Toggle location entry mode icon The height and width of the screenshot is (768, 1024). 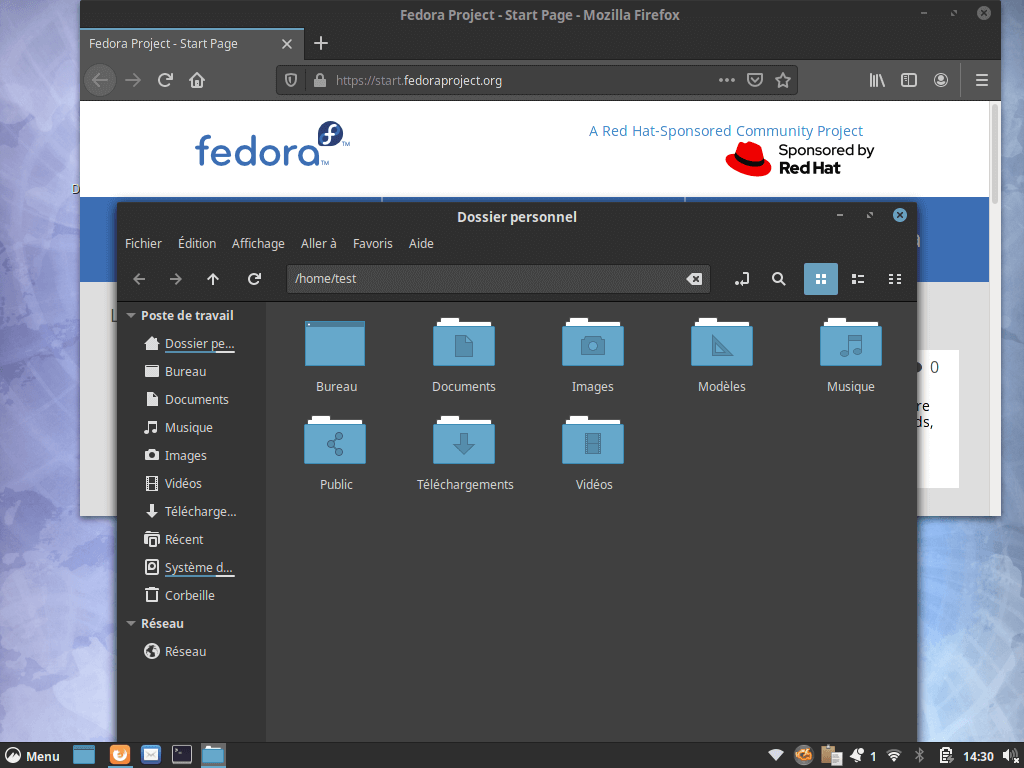tap(742, 279)
